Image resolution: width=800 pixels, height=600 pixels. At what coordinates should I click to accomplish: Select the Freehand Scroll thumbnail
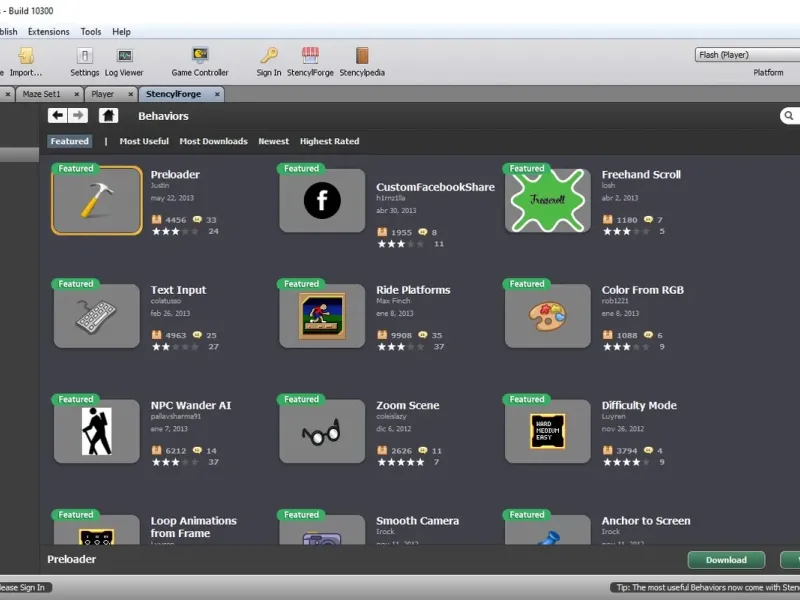pos(547,201)
